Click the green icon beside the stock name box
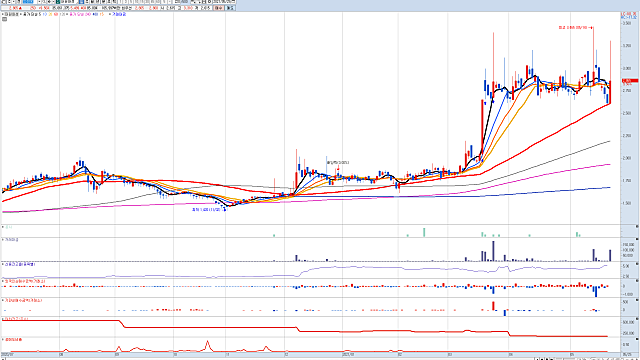The height and width of the screenshot is (360, 640). pyautogui.click(x=58, y=2)
